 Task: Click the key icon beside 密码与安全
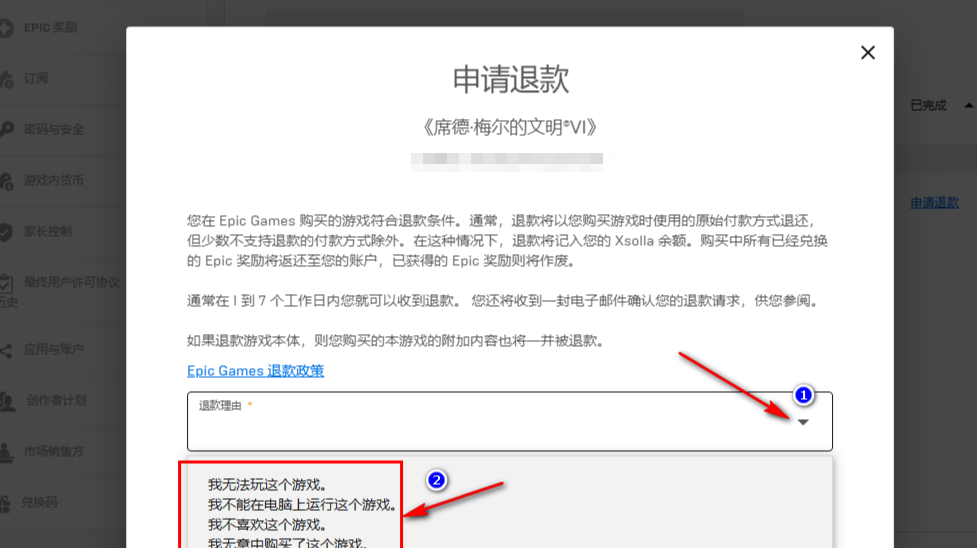click(6, 130)
